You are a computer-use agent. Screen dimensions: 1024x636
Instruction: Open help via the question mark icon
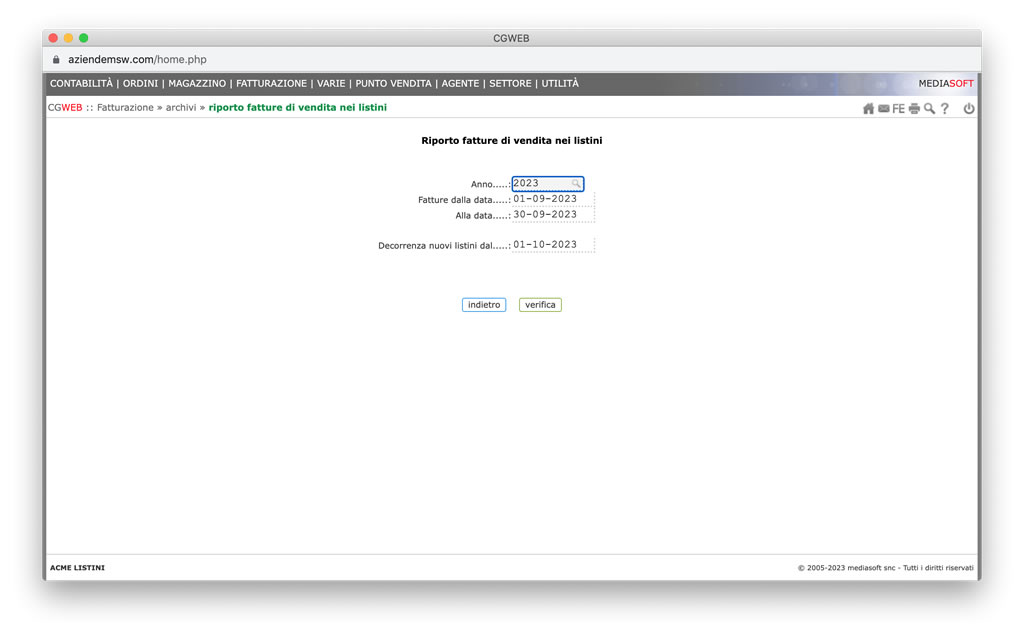(x=945, y=108)
